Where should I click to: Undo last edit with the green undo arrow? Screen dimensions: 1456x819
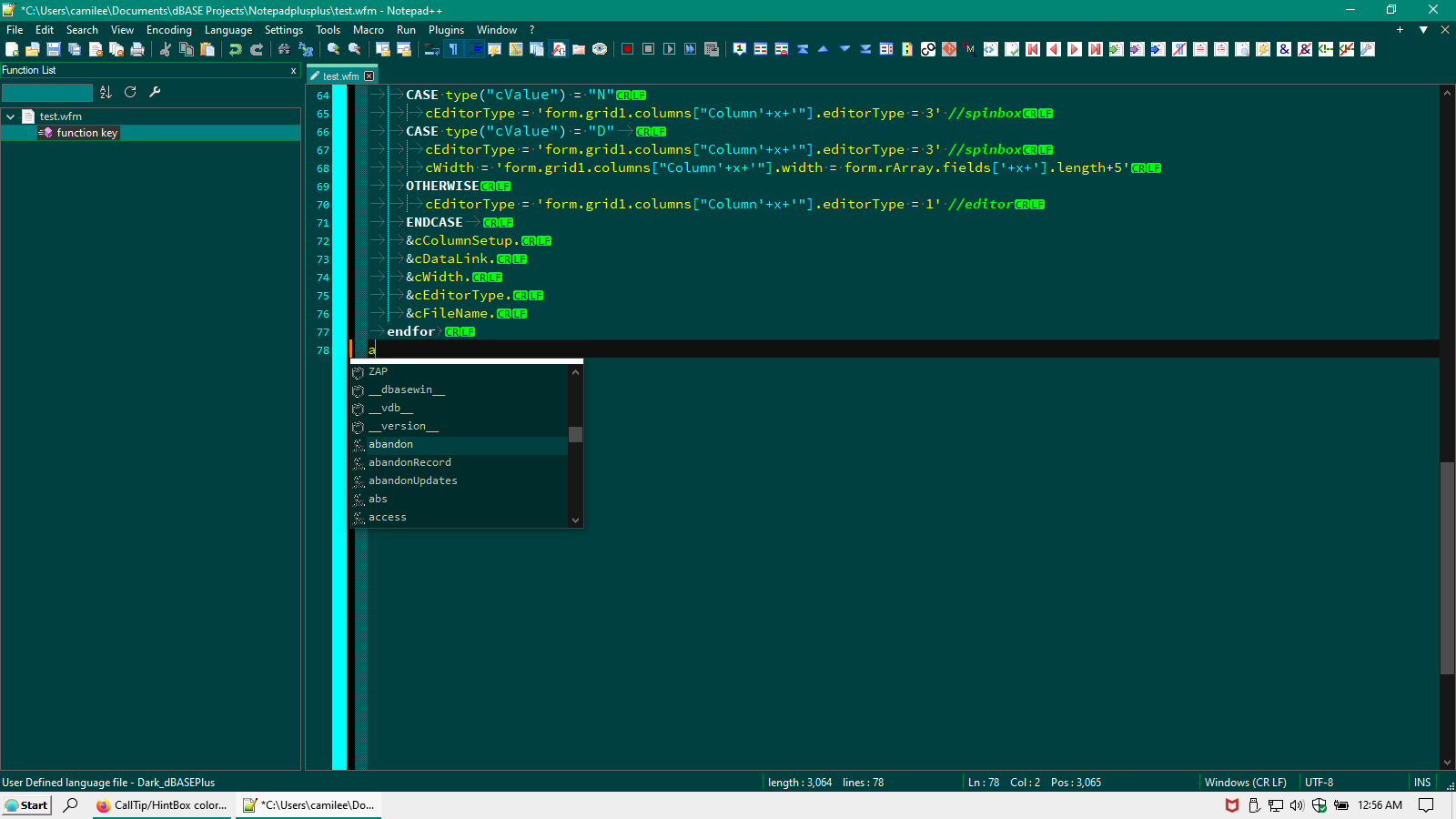click(x=235, y=50)
